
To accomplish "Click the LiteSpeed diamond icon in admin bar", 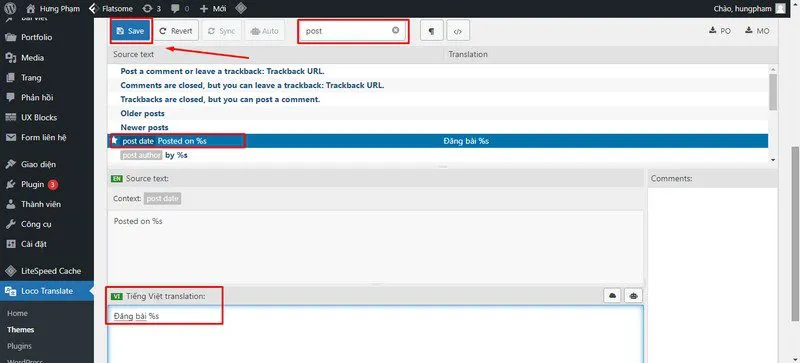I will point(241,8).
